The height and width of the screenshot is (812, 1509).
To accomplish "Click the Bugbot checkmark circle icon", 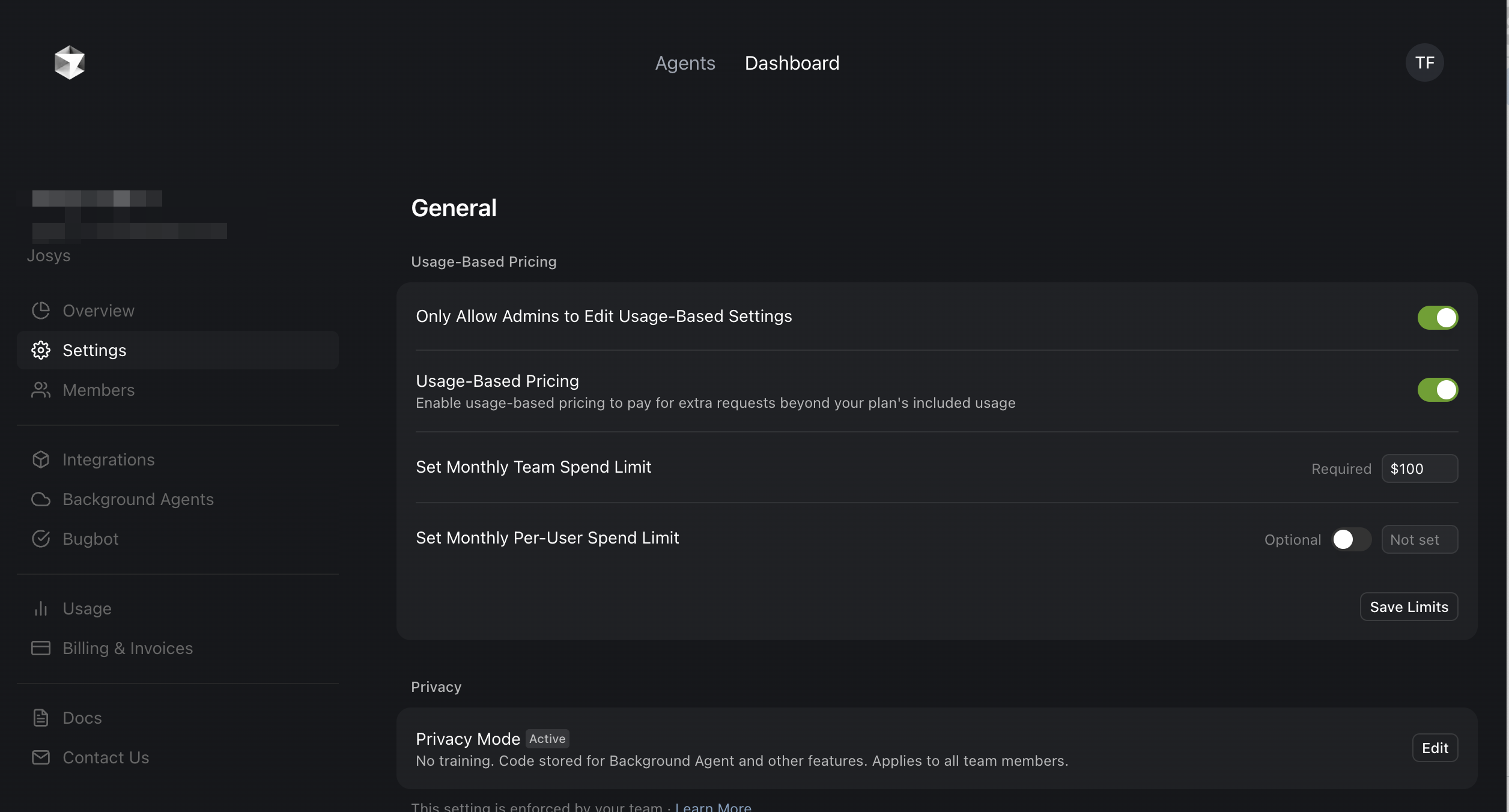I will [x=41, y=539].
